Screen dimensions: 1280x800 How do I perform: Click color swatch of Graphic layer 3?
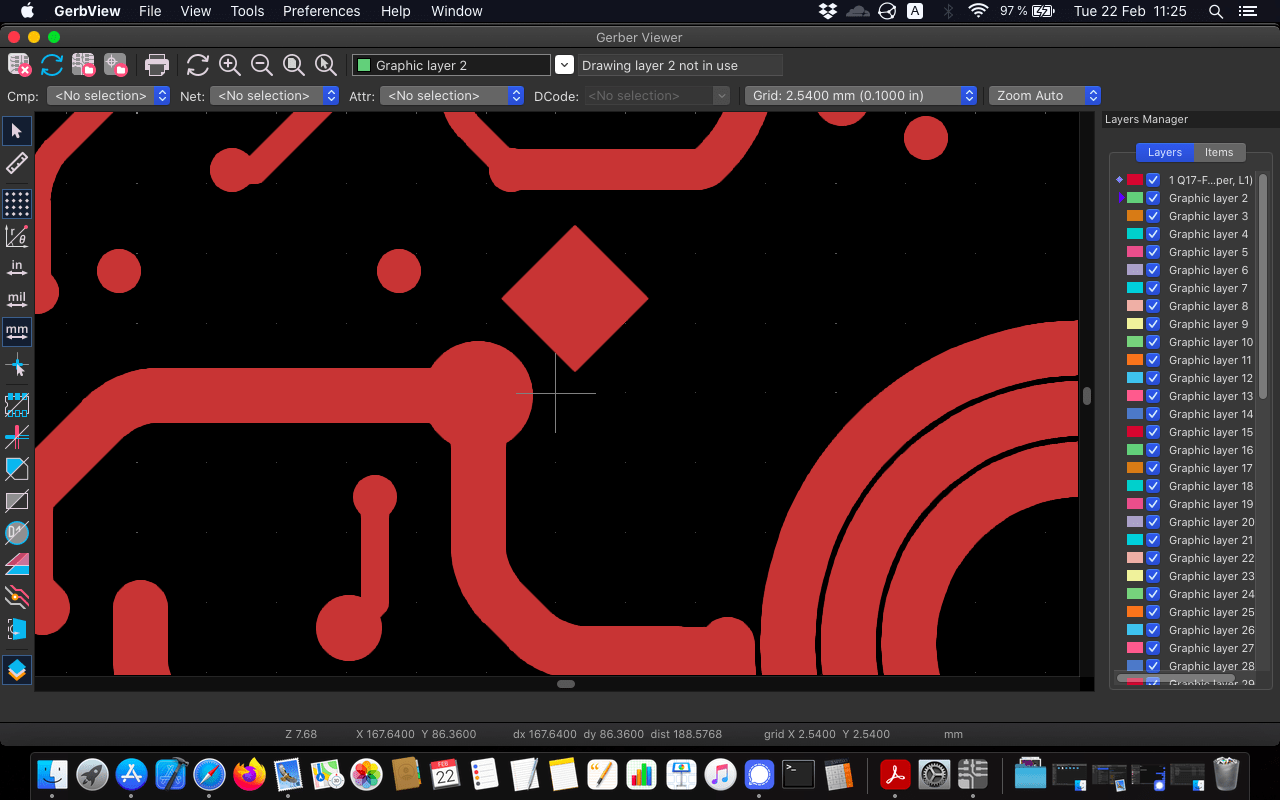tap(1135, 216)
